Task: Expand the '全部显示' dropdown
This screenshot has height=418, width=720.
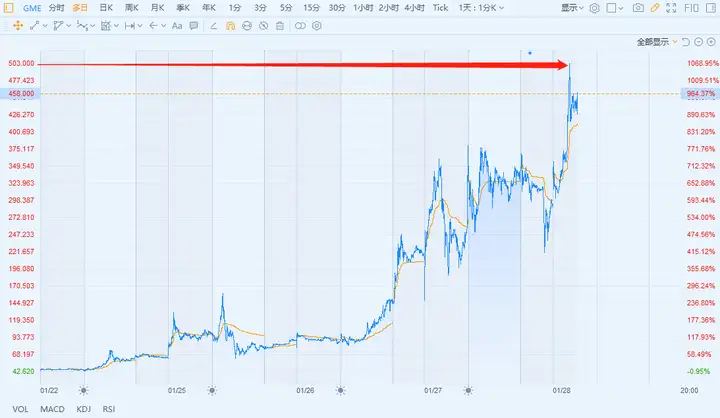Action: [656, 42]
